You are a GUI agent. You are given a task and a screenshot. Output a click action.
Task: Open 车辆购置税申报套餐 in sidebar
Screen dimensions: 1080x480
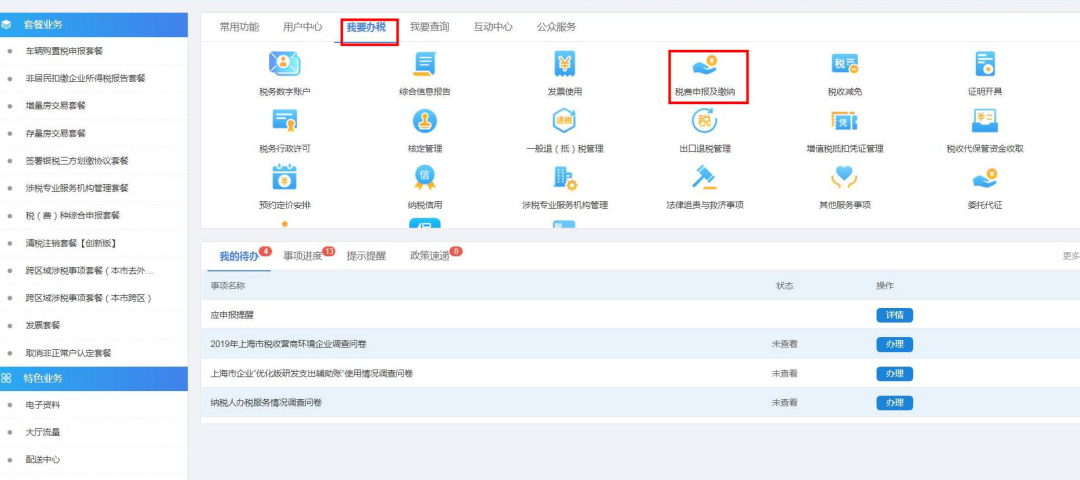(x=64, y=51)
